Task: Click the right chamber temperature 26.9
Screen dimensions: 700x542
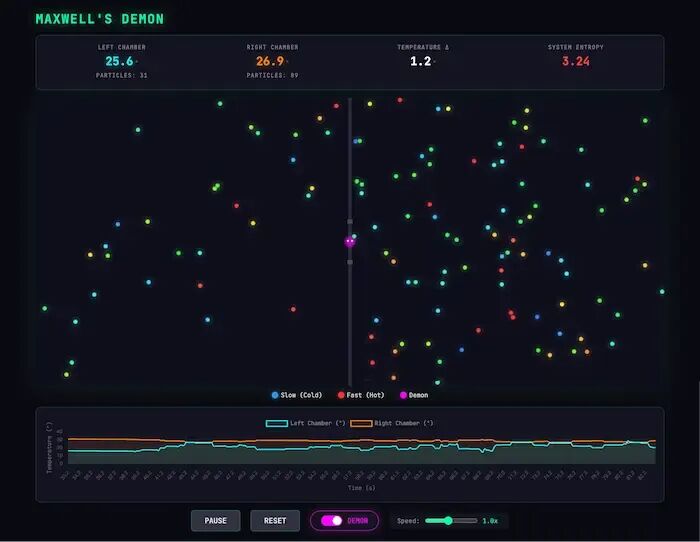Action: 270,61
